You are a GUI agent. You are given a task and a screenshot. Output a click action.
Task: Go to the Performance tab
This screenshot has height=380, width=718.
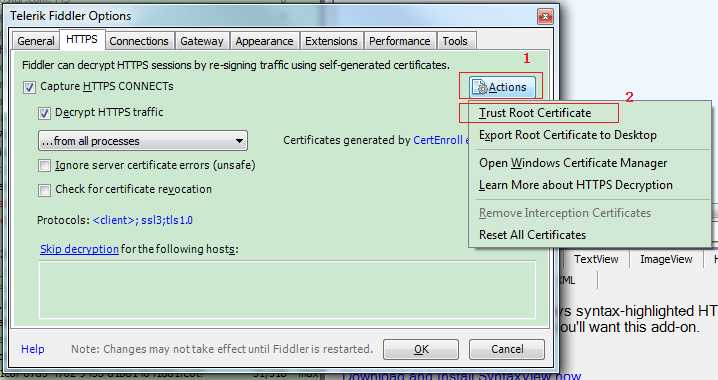coord(400,41)
